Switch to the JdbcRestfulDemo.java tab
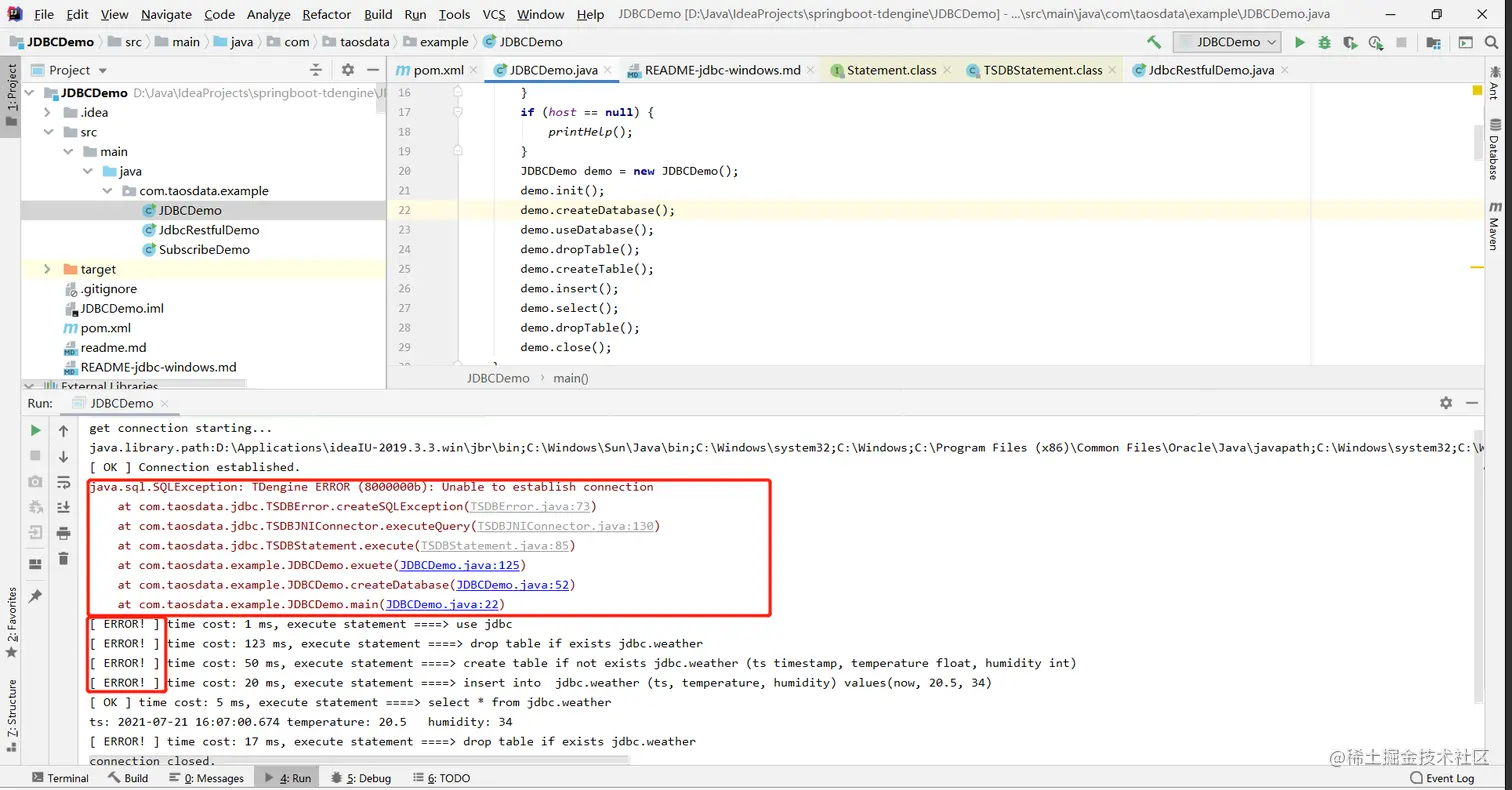The width and height of the screenshot is (1512, 790). (x=1210, y=70)
